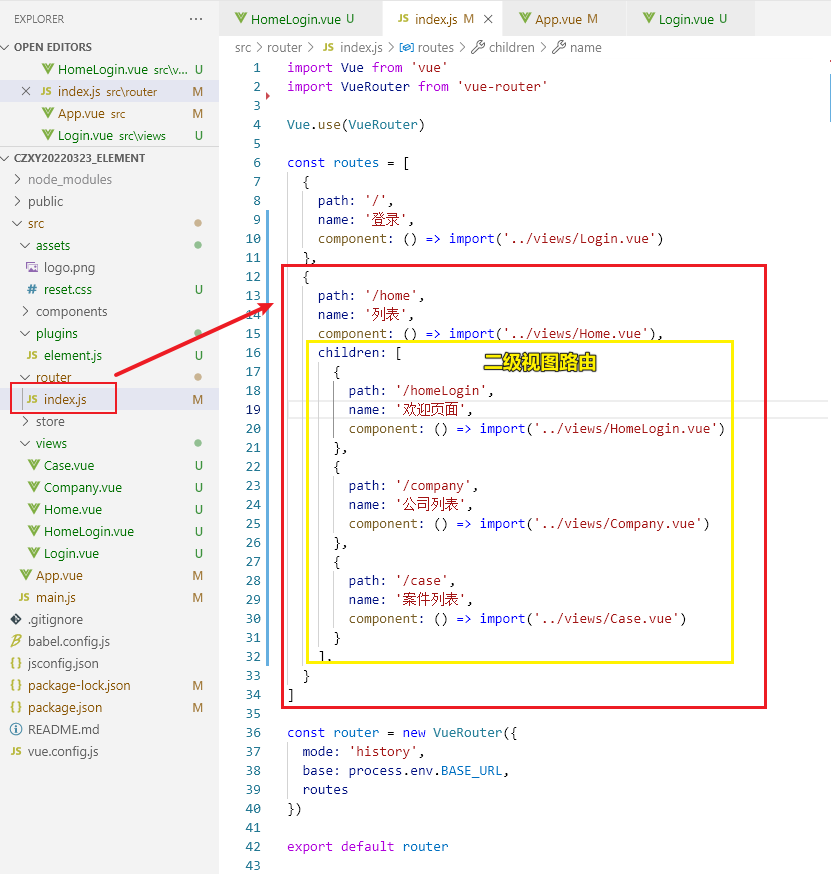Collapse plugins folder

pyautogui.click(x=56, y=333)
